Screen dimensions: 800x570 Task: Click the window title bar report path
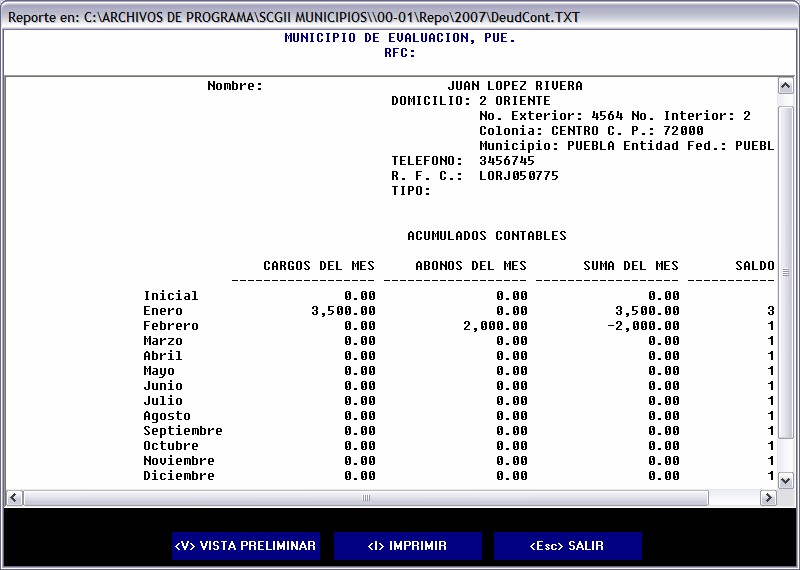[294, 17]
